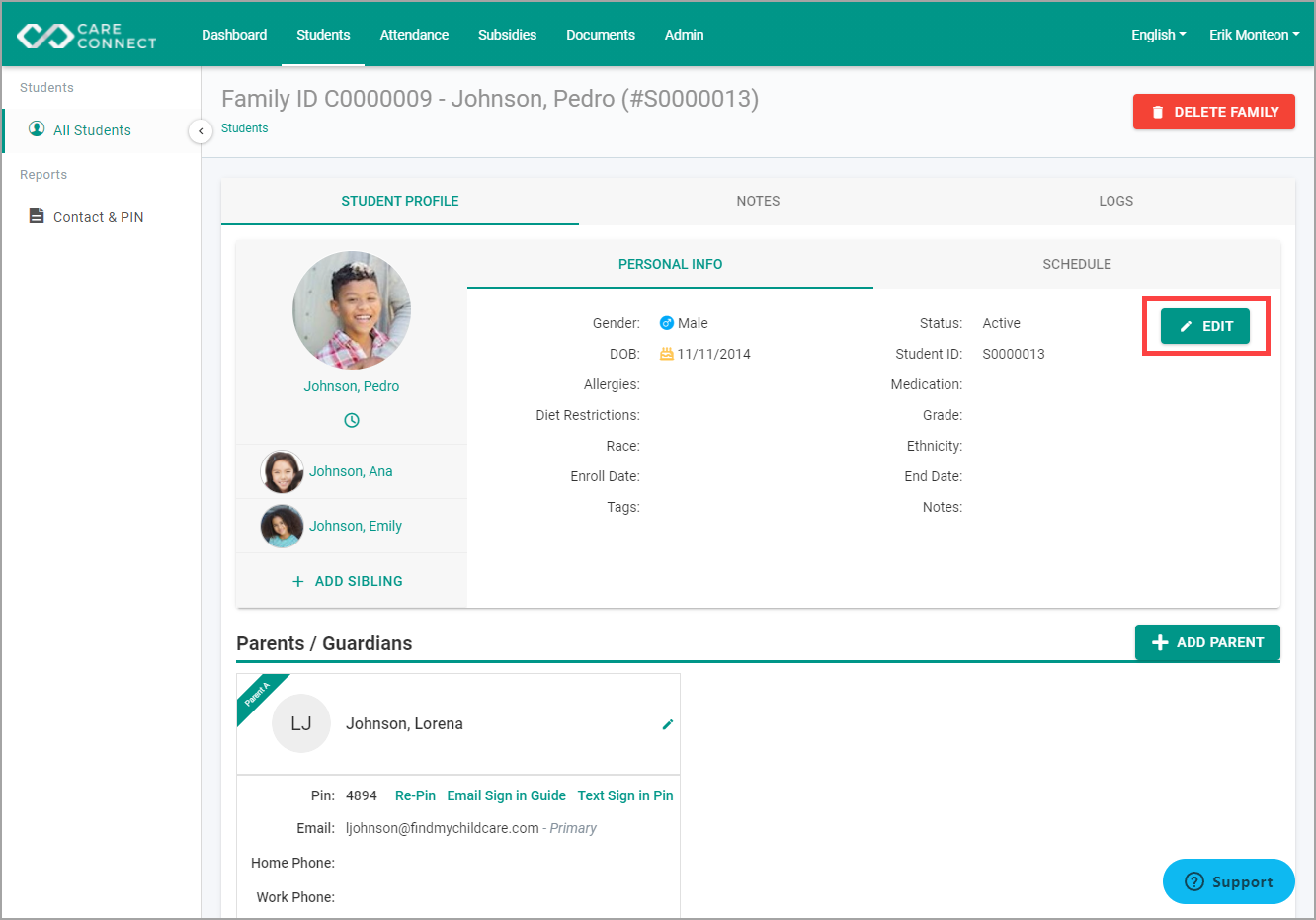Click the Delete Family button

(1214, 112)
